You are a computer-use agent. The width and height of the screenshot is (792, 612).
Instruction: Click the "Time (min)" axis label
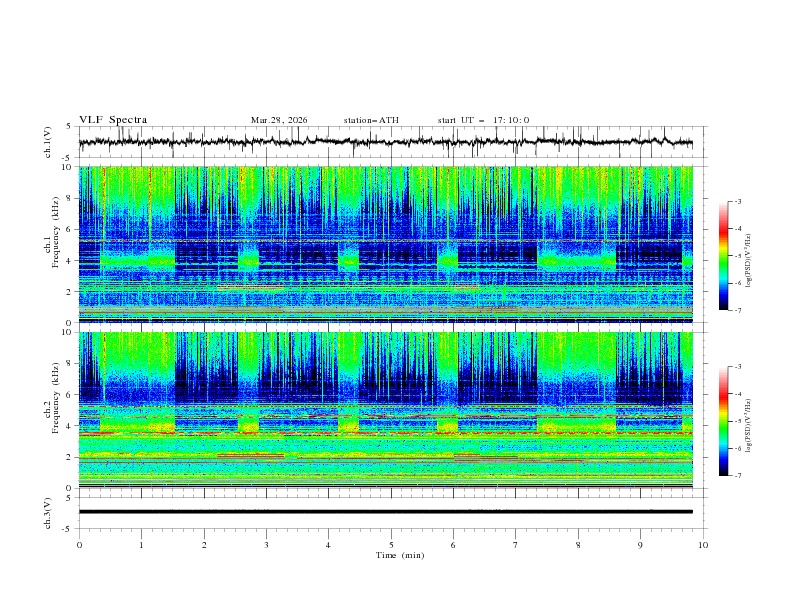[x=400, y=555]
